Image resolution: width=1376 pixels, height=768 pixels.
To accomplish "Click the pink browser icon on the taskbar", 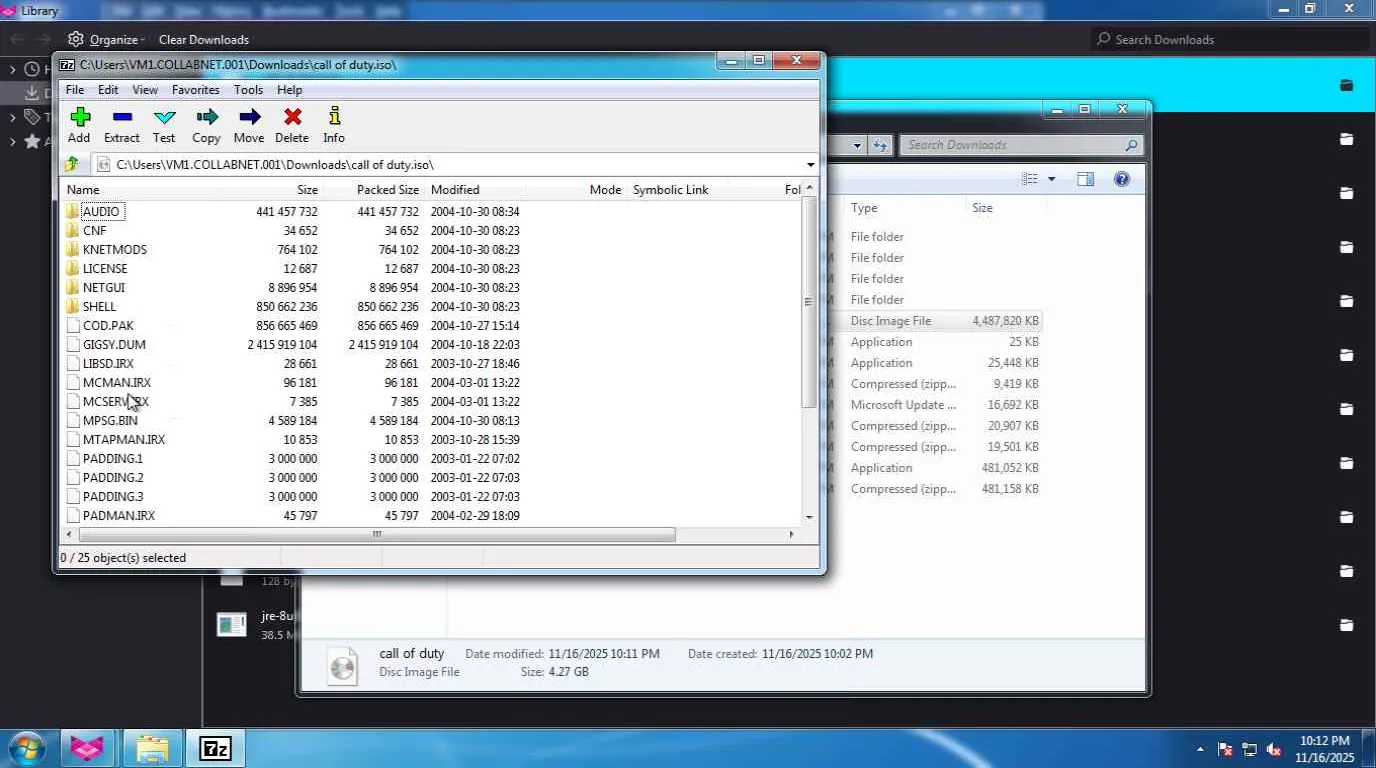I will point(87,748).
